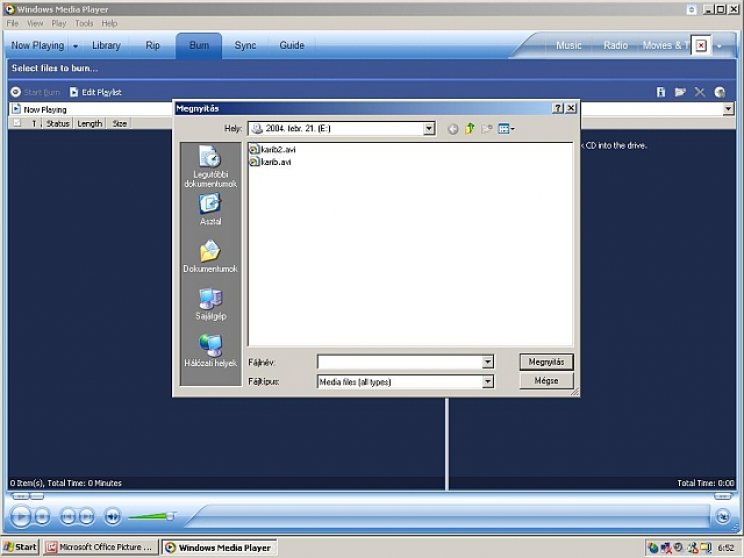This screenshot has width=744, height=558.
Task: Click the X delete icon in burn toolbar
Action: click(x=700, y=92)
